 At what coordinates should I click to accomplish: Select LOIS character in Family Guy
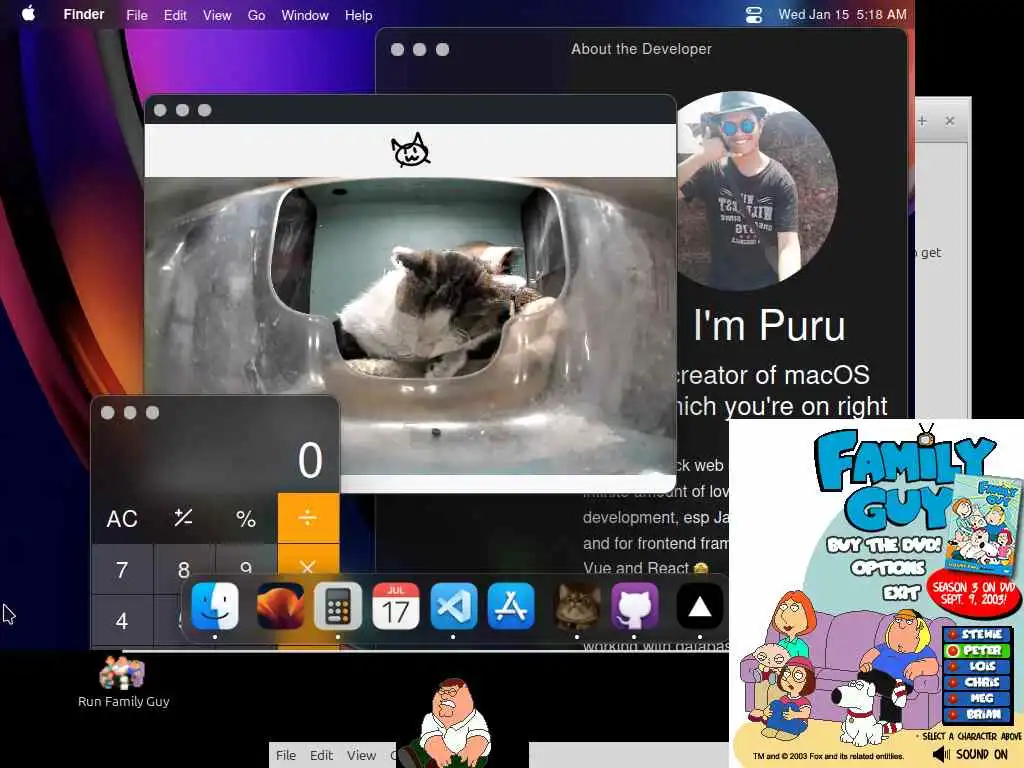click(978, 666)
